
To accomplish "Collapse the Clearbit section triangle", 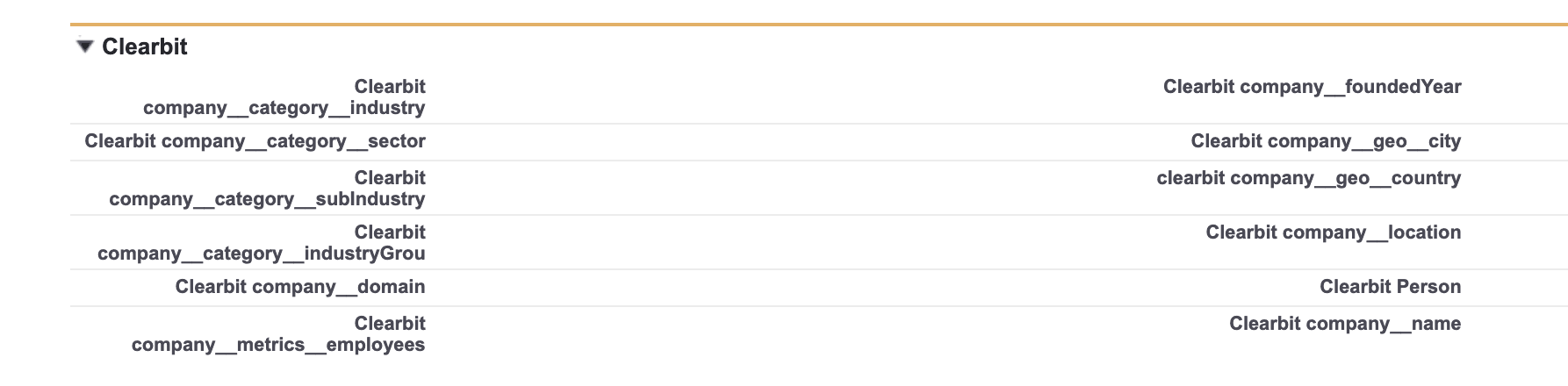I will click(x=84, y=46).
